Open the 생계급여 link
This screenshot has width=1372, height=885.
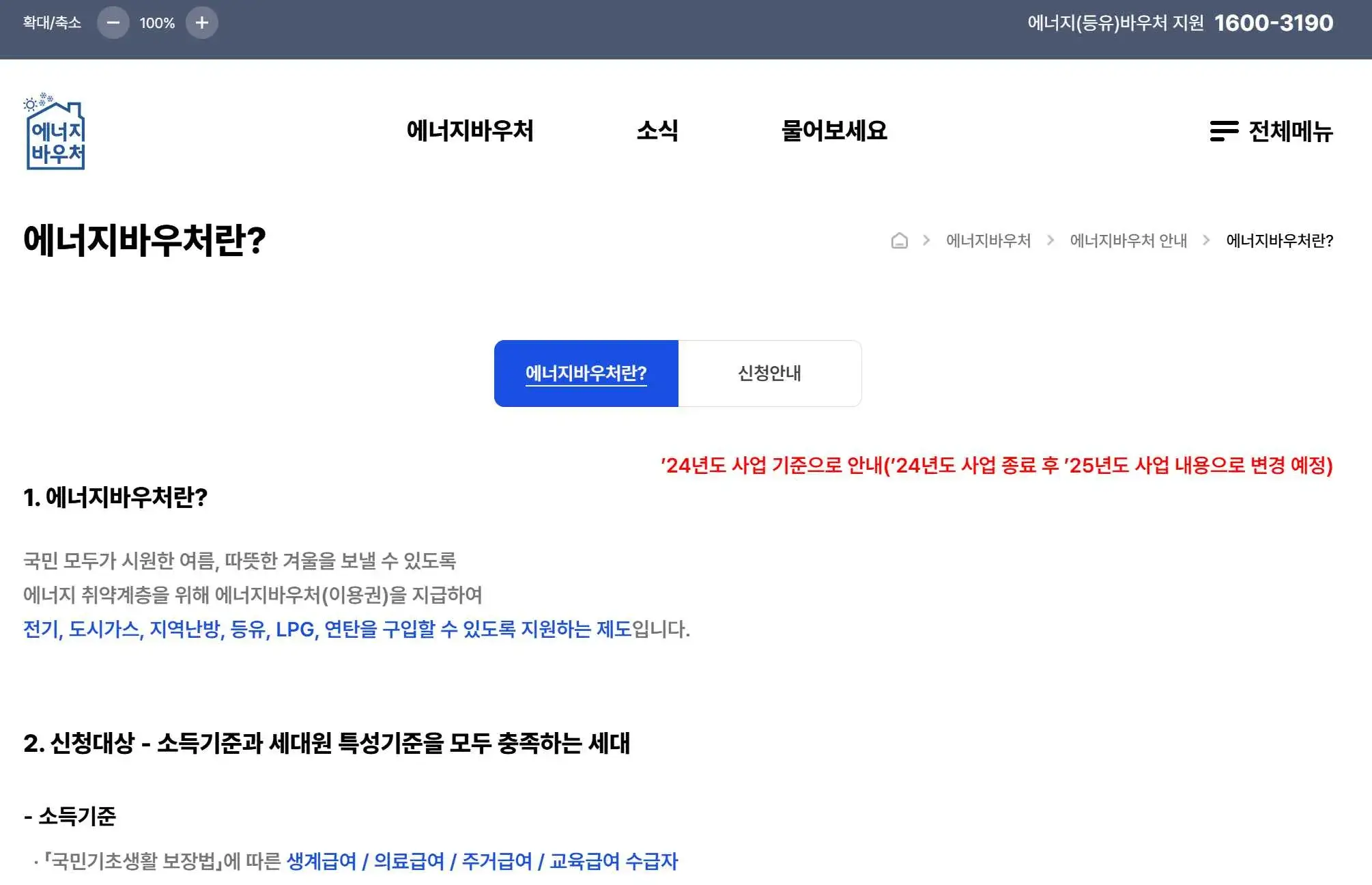[x=324, y=862]
